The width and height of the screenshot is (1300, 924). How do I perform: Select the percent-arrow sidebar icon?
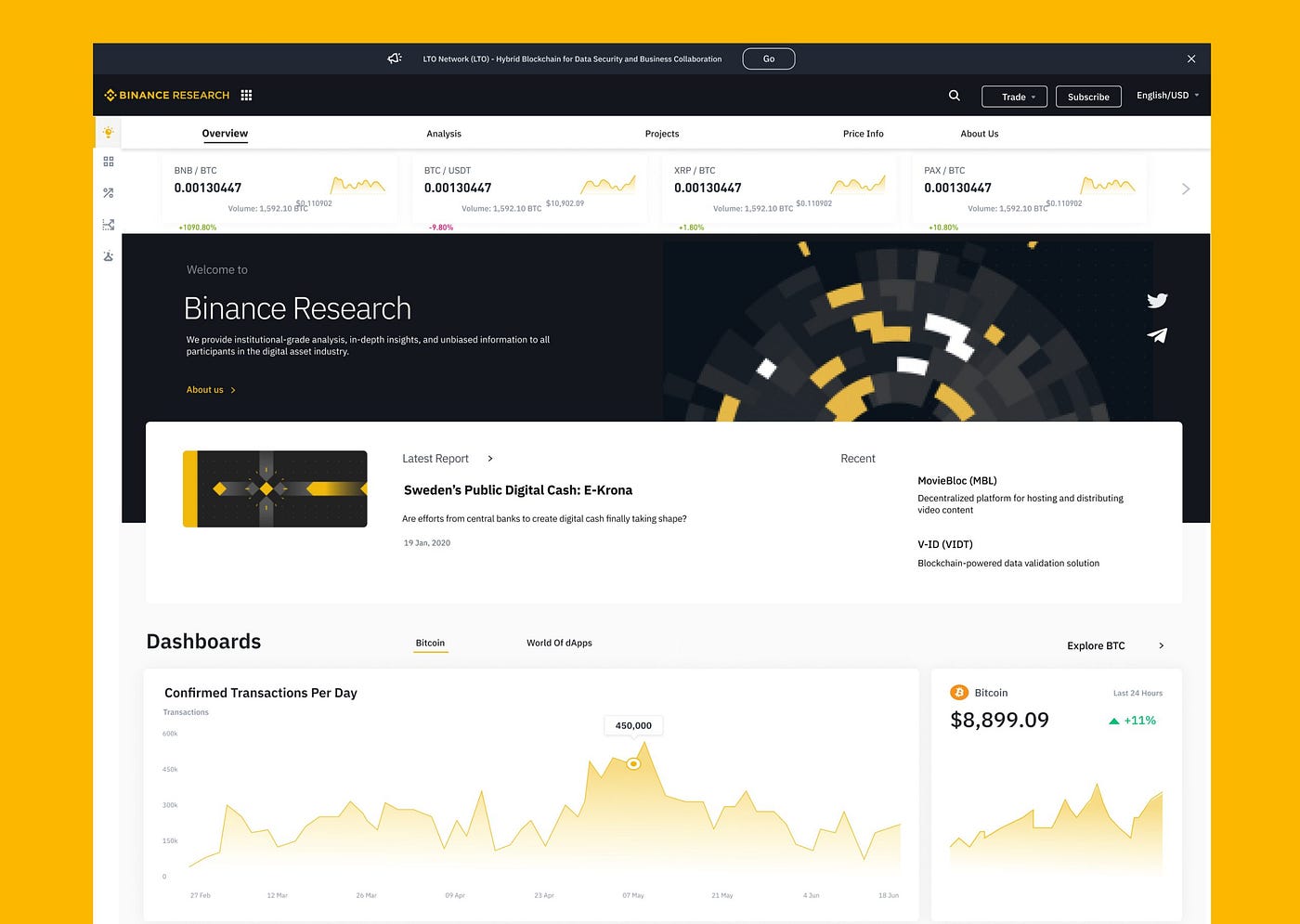tap(109, 193)
